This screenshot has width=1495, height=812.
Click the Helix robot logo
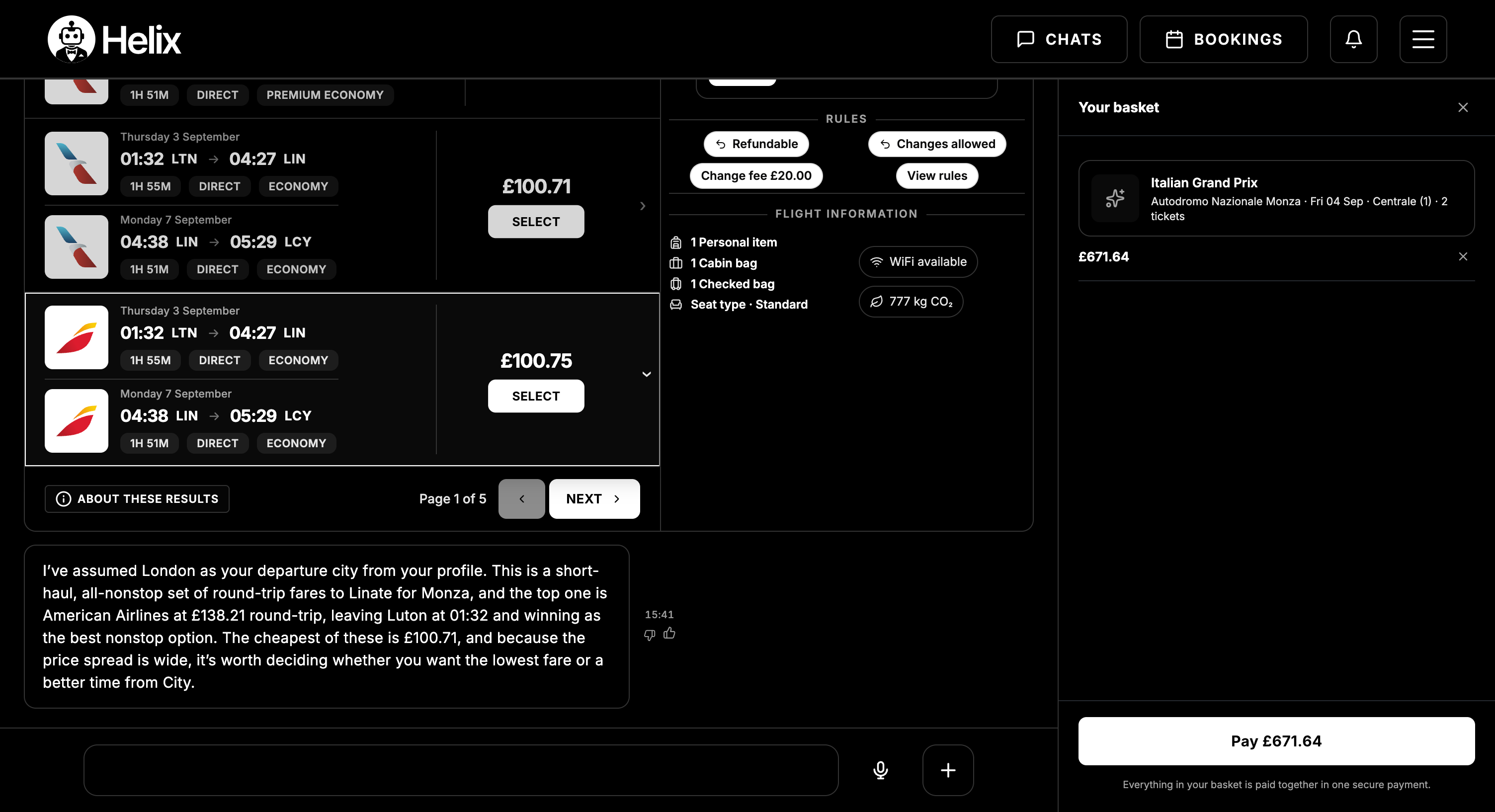click(72, 39)
